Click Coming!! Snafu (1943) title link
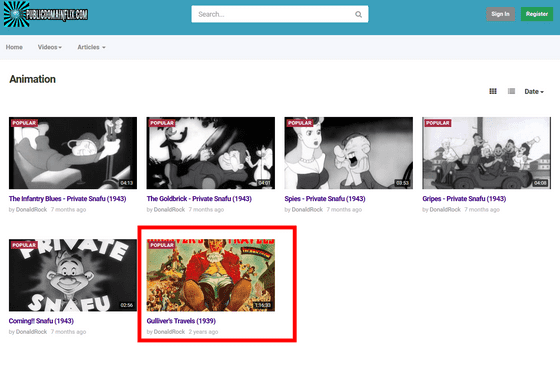Viewport: 560px width, 374px height. pos(41,321)
